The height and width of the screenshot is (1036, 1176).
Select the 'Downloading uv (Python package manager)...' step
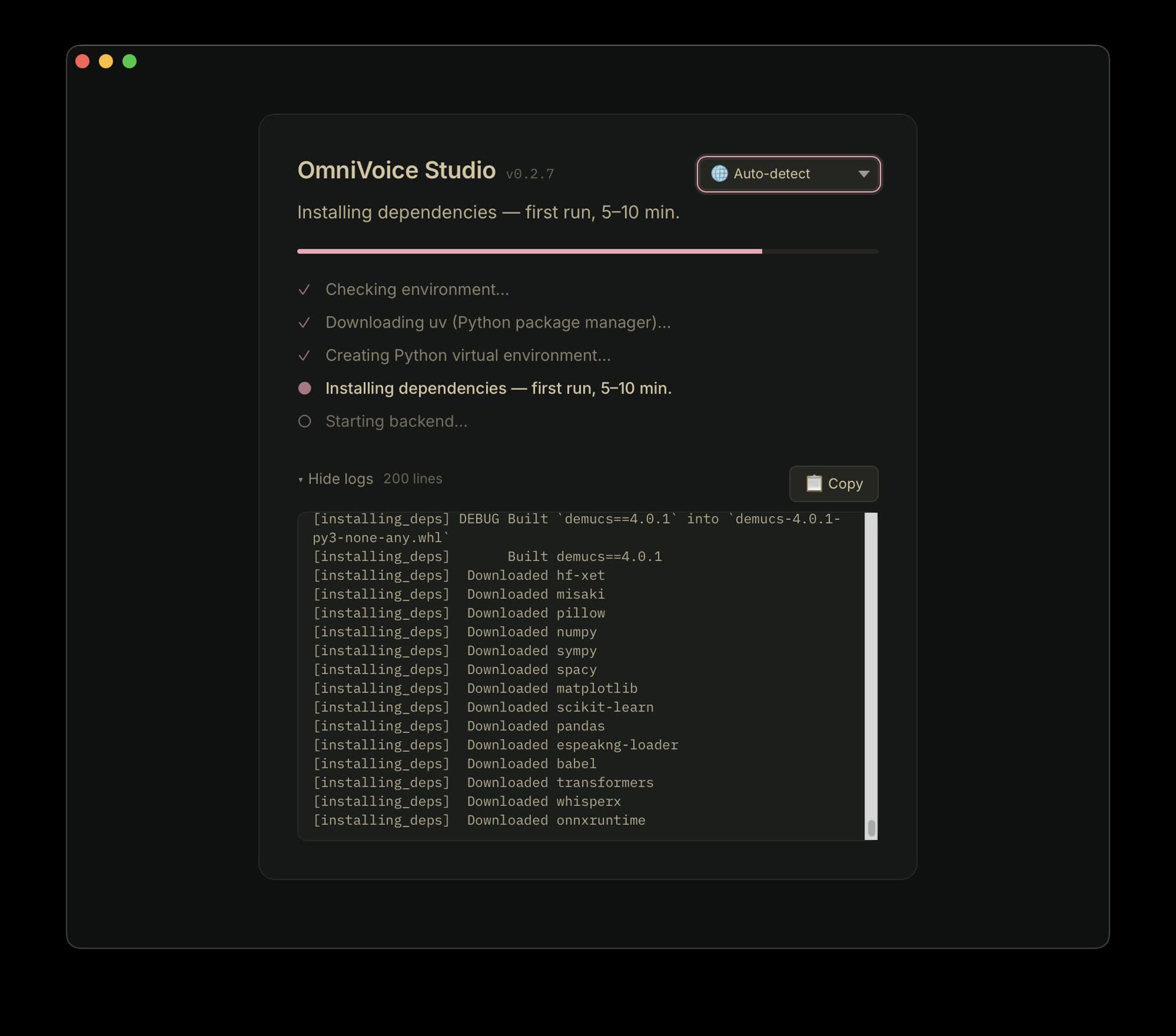[498, 323]
